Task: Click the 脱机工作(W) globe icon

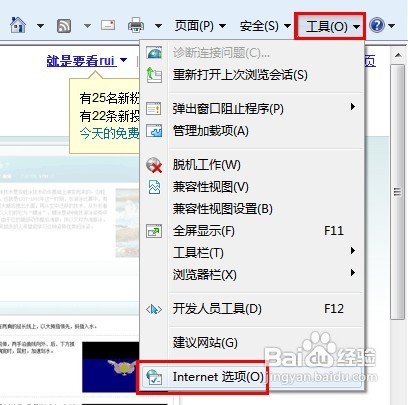Action: [x=154, y=165]
